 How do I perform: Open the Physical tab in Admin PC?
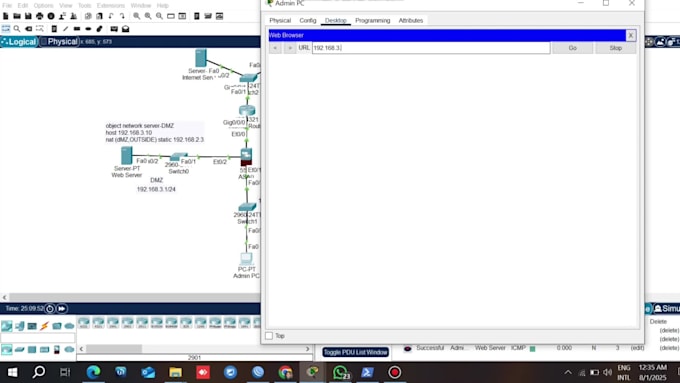click(280, 20)
